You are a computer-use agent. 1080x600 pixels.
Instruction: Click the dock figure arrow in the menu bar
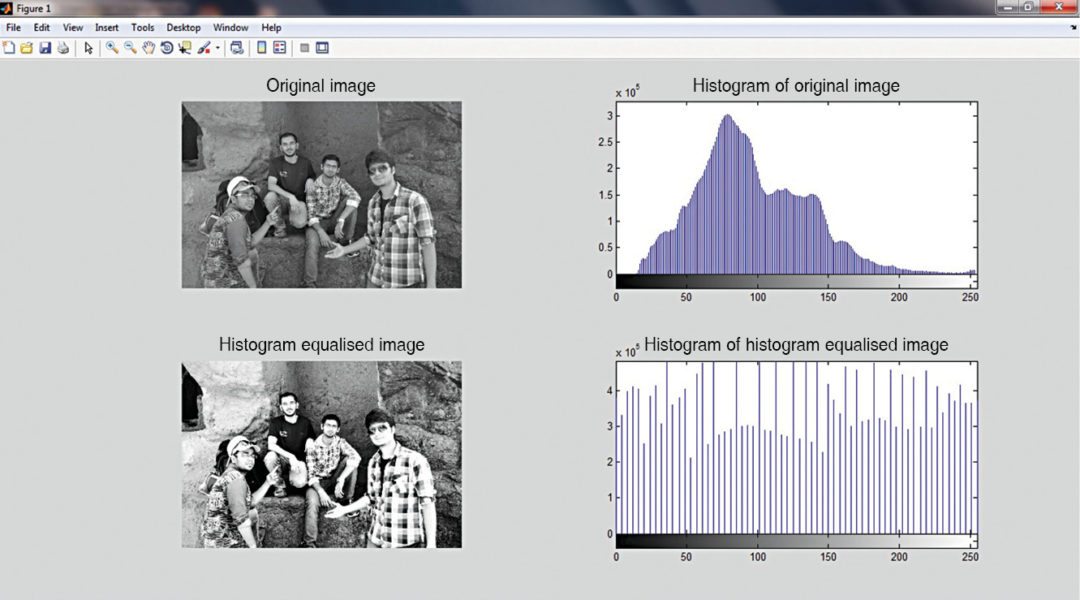point(1072,28)
